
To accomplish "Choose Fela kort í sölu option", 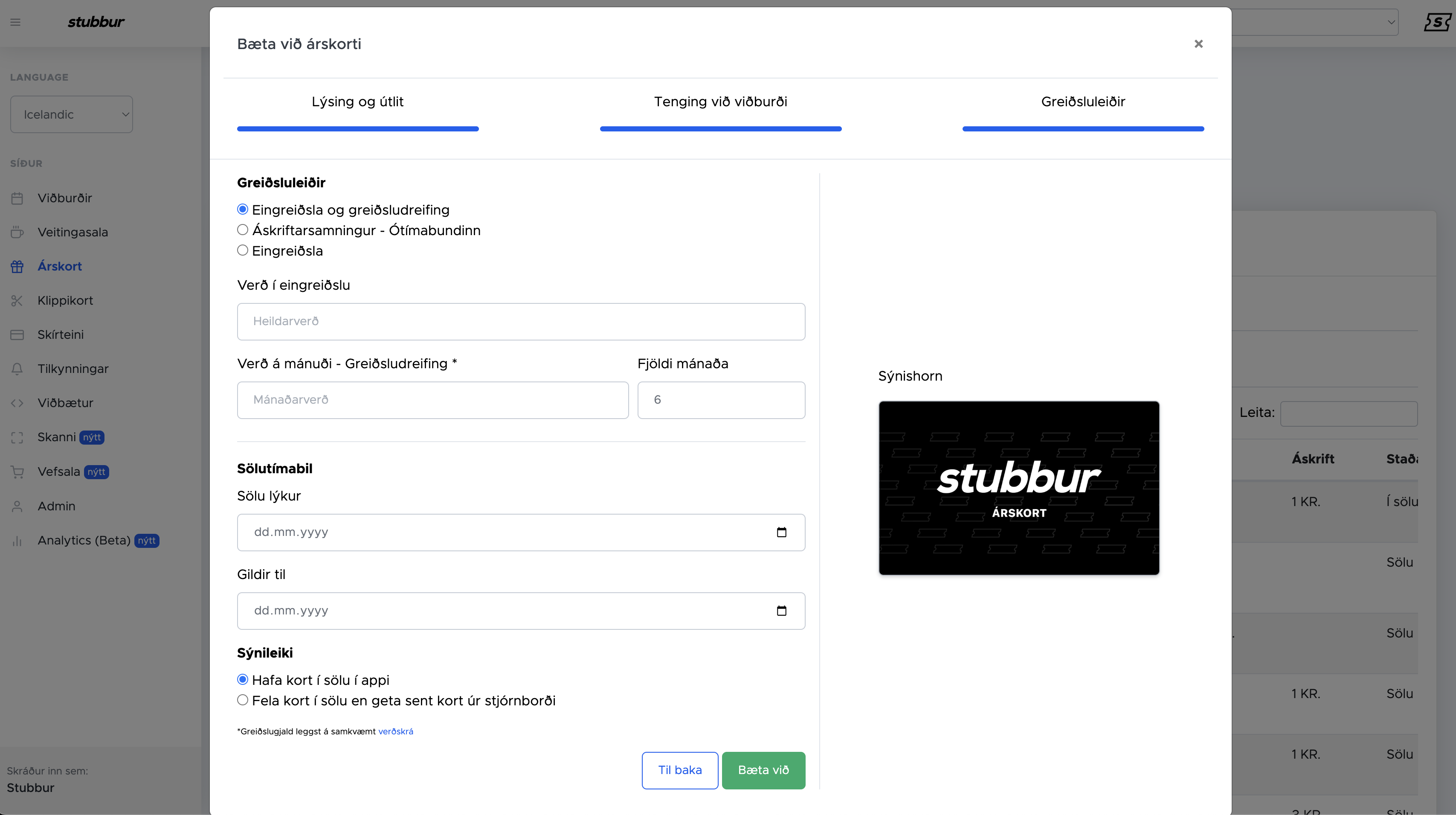I will click(243, 700).
